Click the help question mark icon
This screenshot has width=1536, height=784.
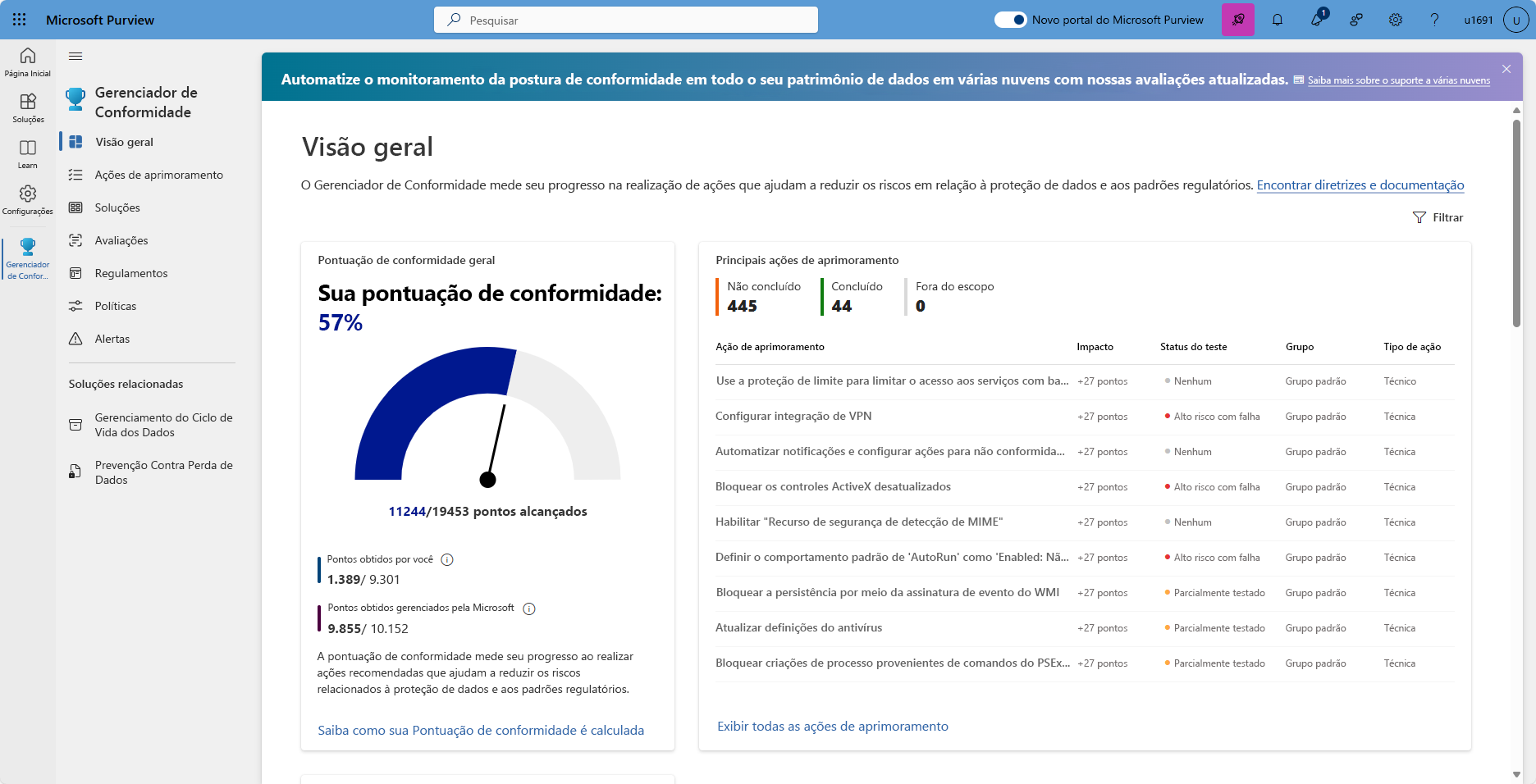(x=1434, y=20)
